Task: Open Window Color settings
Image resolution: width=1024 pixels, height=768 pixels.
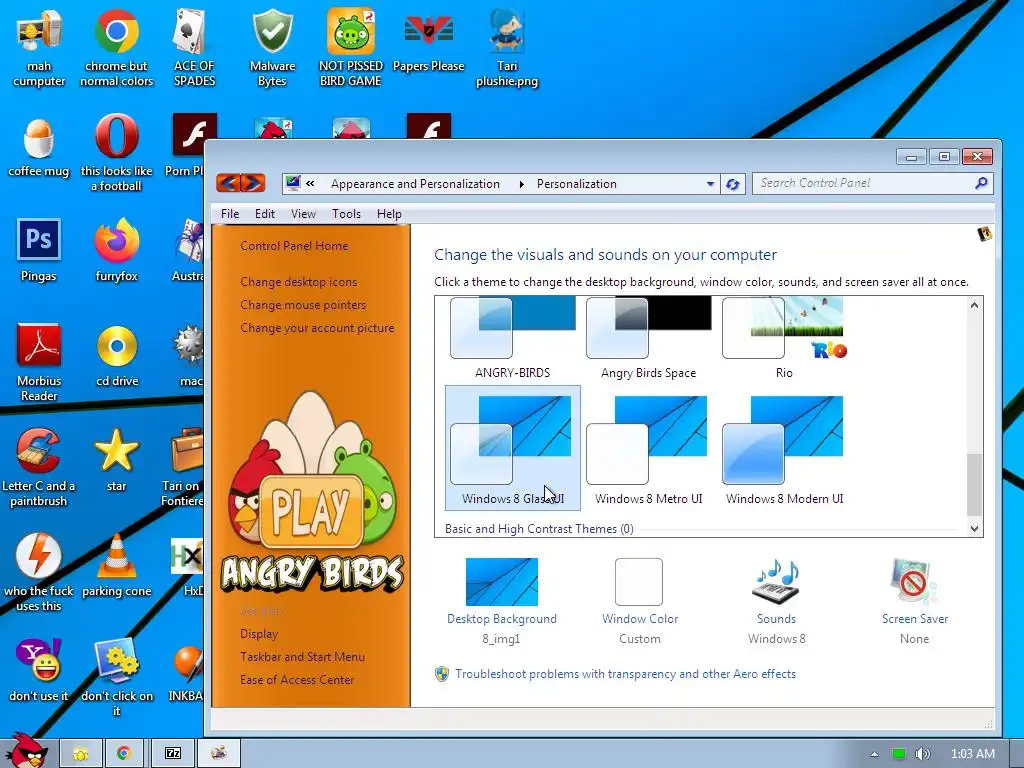Action: point(640,601)
